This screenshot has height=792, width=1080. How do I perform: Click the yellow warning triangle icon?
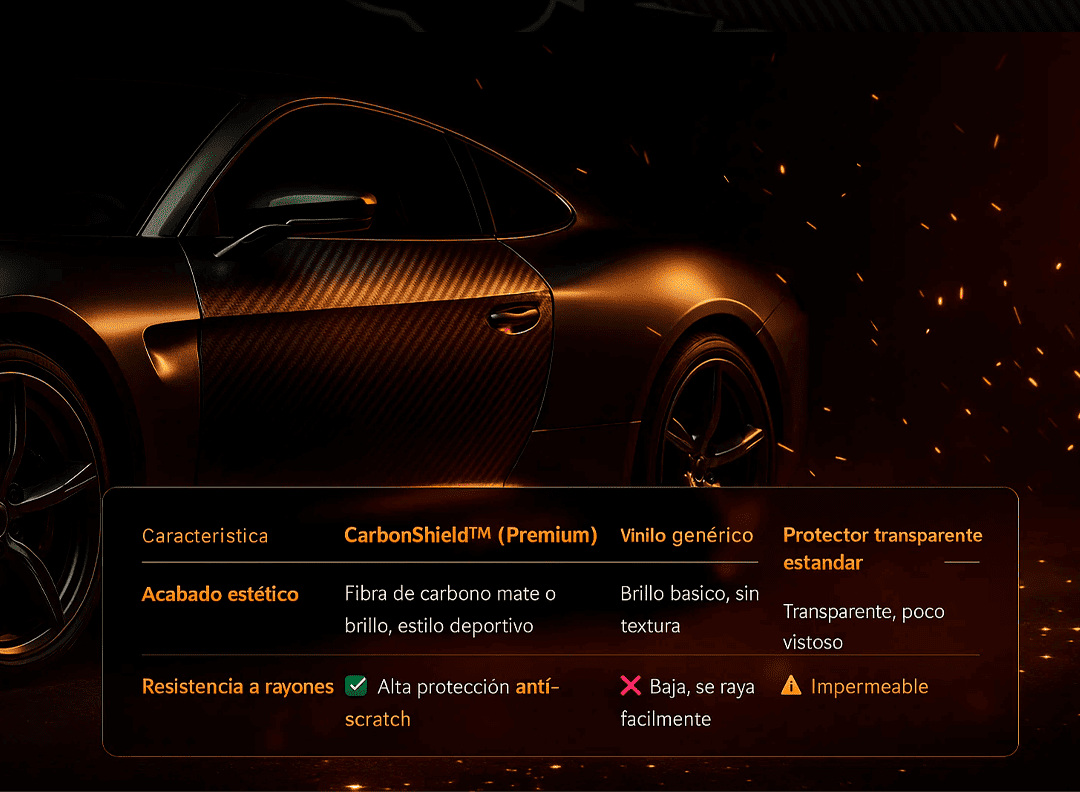(791, 686)
